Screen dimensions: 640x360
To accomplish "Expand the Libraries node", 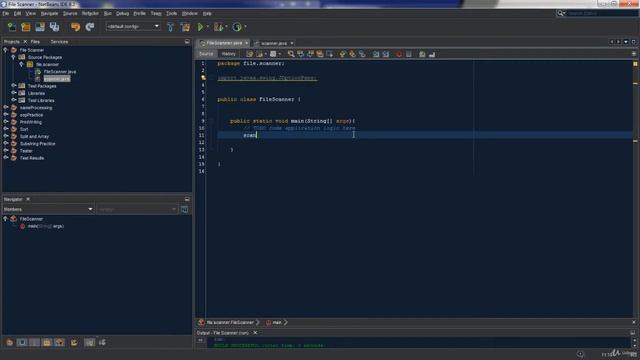I will 13,93.
